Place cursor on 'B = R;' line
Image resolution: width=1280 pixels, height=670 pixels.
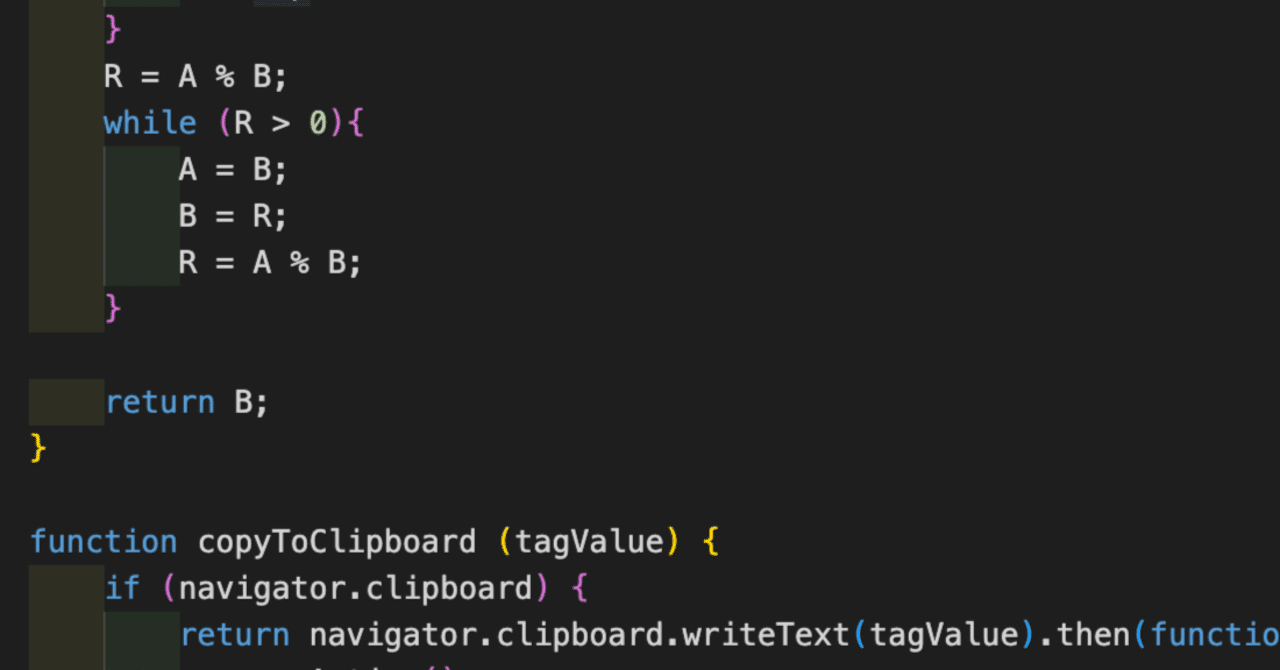[x=233, y=215]
